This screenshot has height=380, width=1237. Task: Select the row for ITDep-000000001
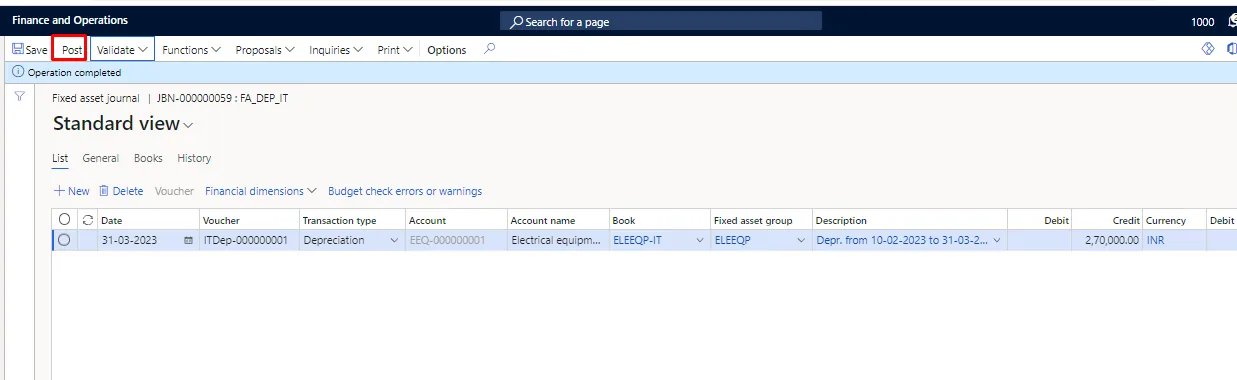click(65, 240)
